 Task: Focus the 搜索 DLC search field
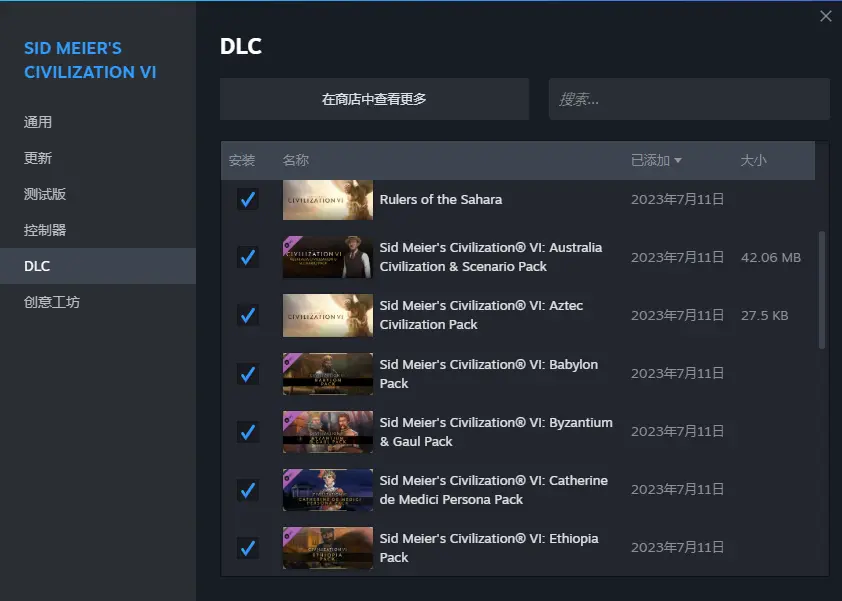pyautogui.click(x=689, y=99)
